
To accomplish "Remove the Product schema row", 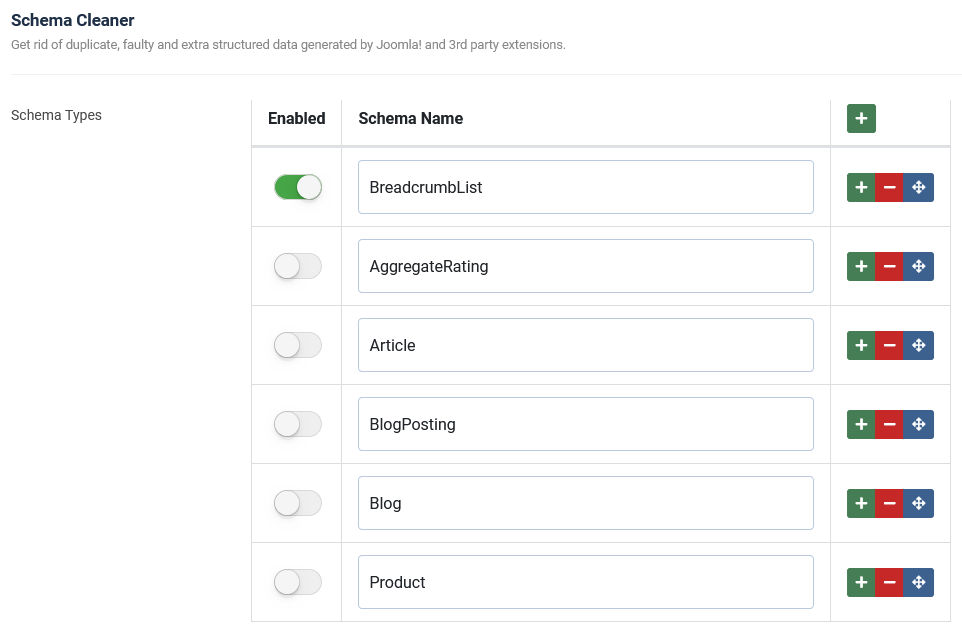I will click(889, 583).
